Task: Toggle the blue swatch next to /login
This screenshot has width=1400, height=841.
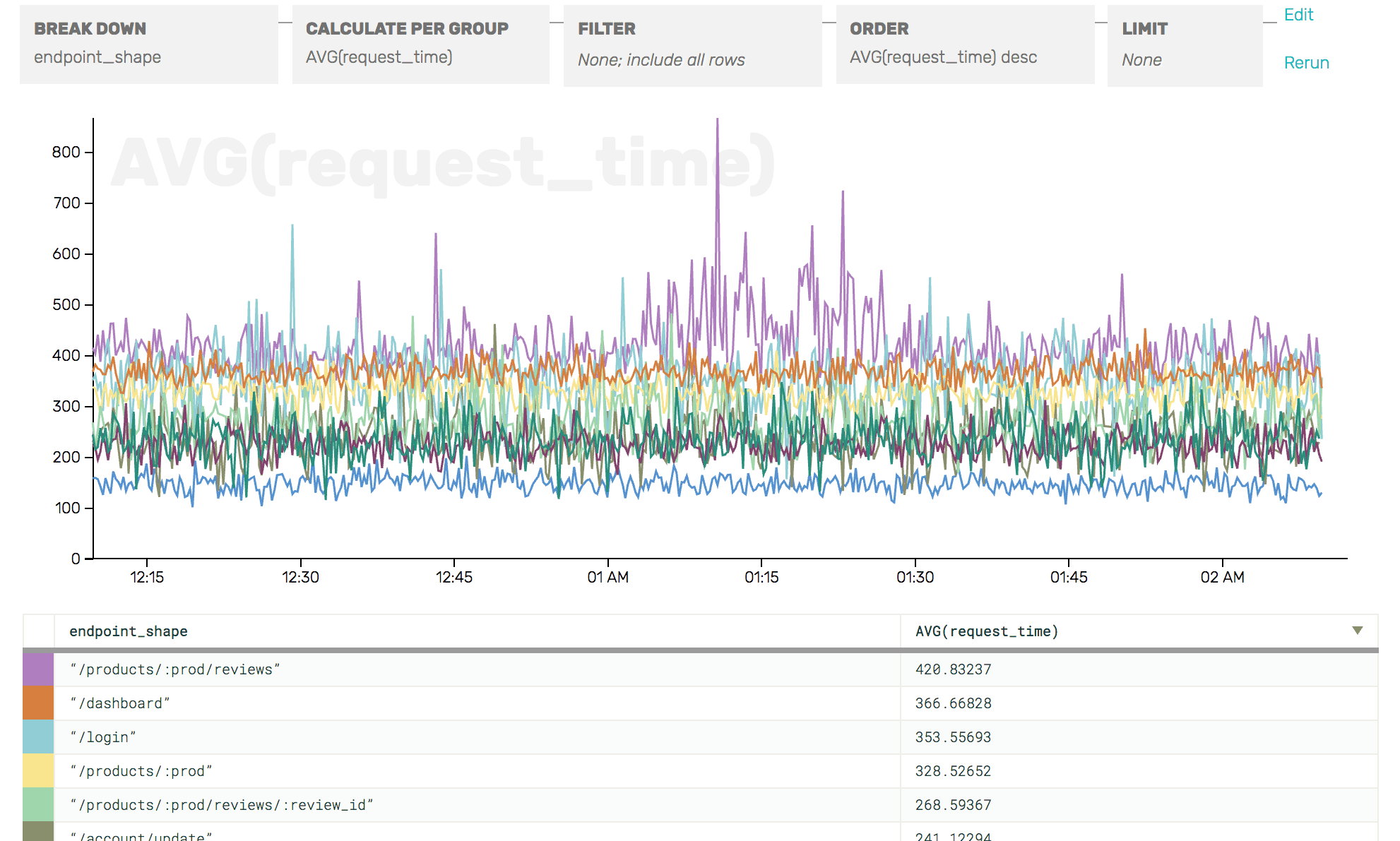Action: pyautogui.click(x=37, y=736)
